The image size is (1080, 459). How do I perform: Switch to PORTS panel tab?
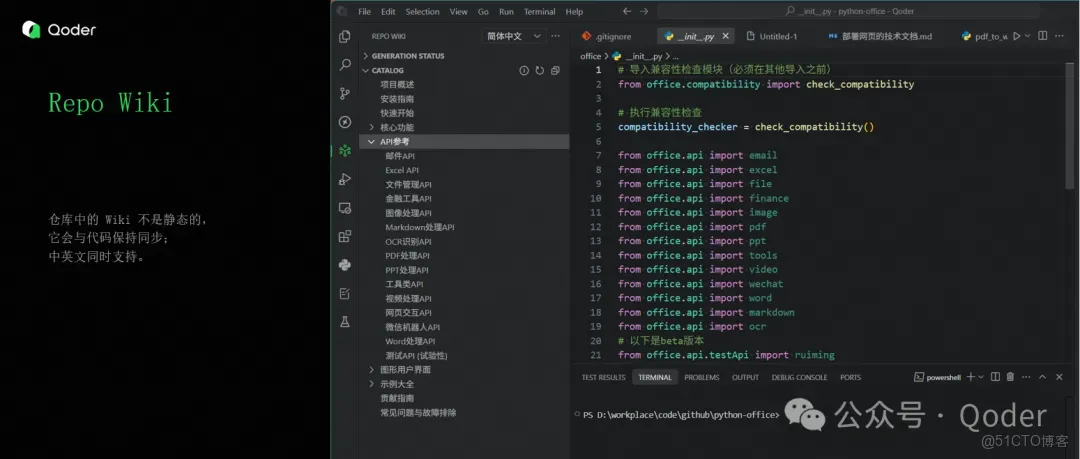[x=850, y=378]
